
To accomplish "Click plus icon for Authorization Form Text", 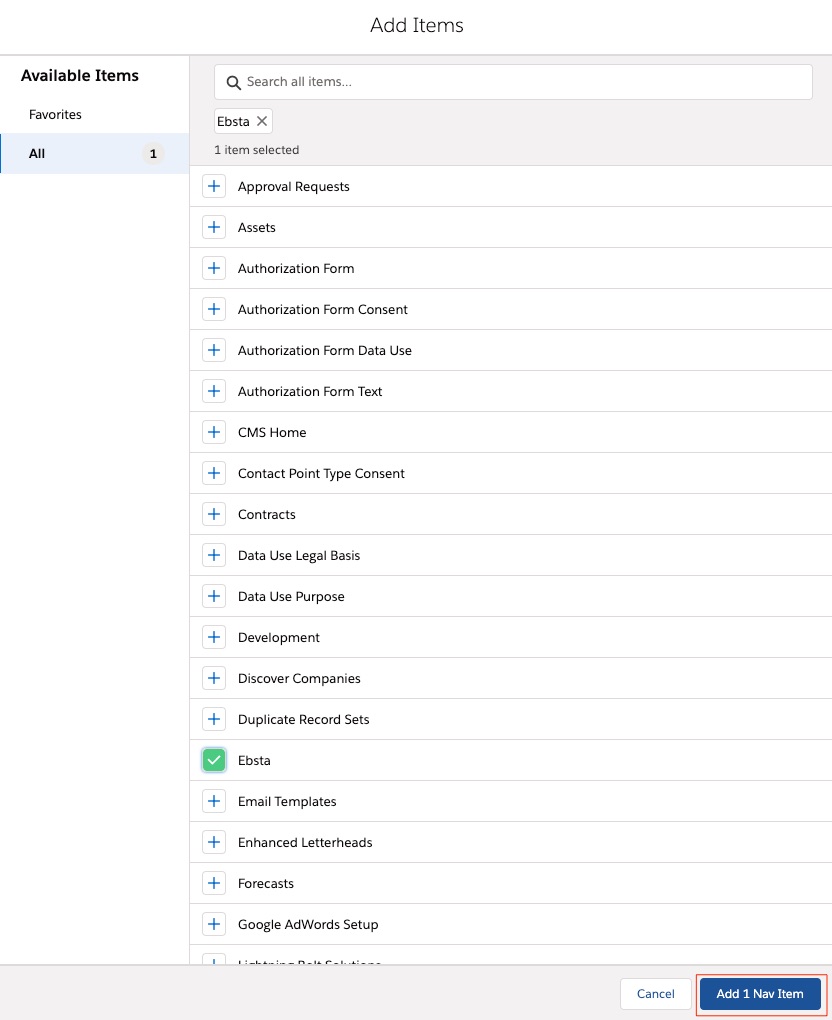I will [x=214, y=392].
